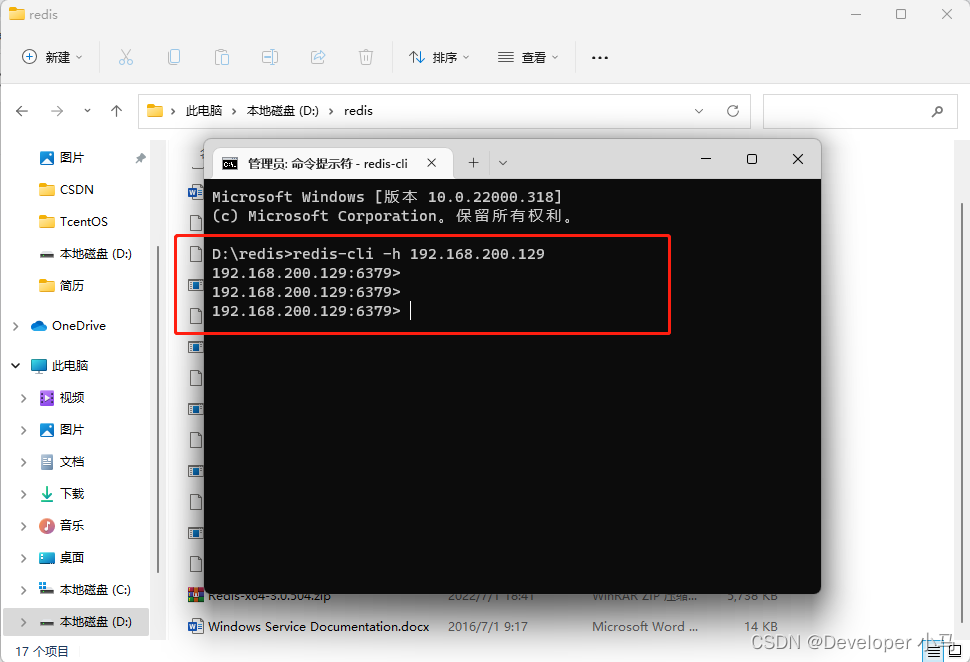The image size is (970, 662).
Task: Select 本地磁盘 (D:) under Quick access
Action: (x=95, y=254)
